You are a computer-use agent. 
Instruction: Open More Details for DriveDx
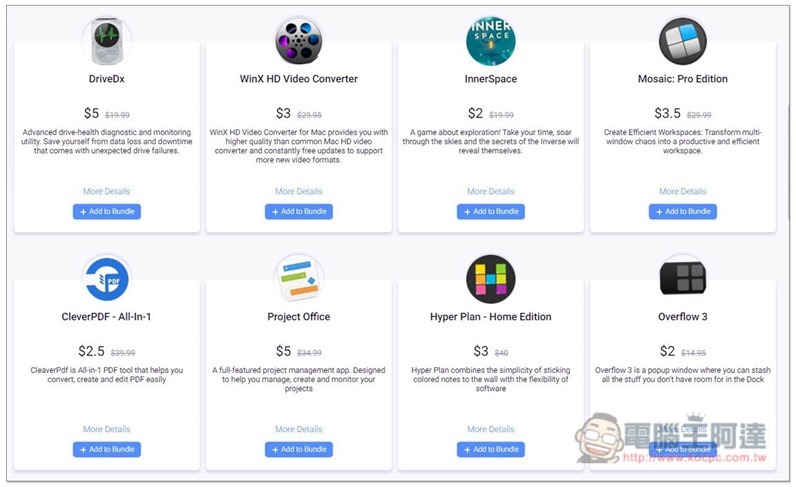107,191
